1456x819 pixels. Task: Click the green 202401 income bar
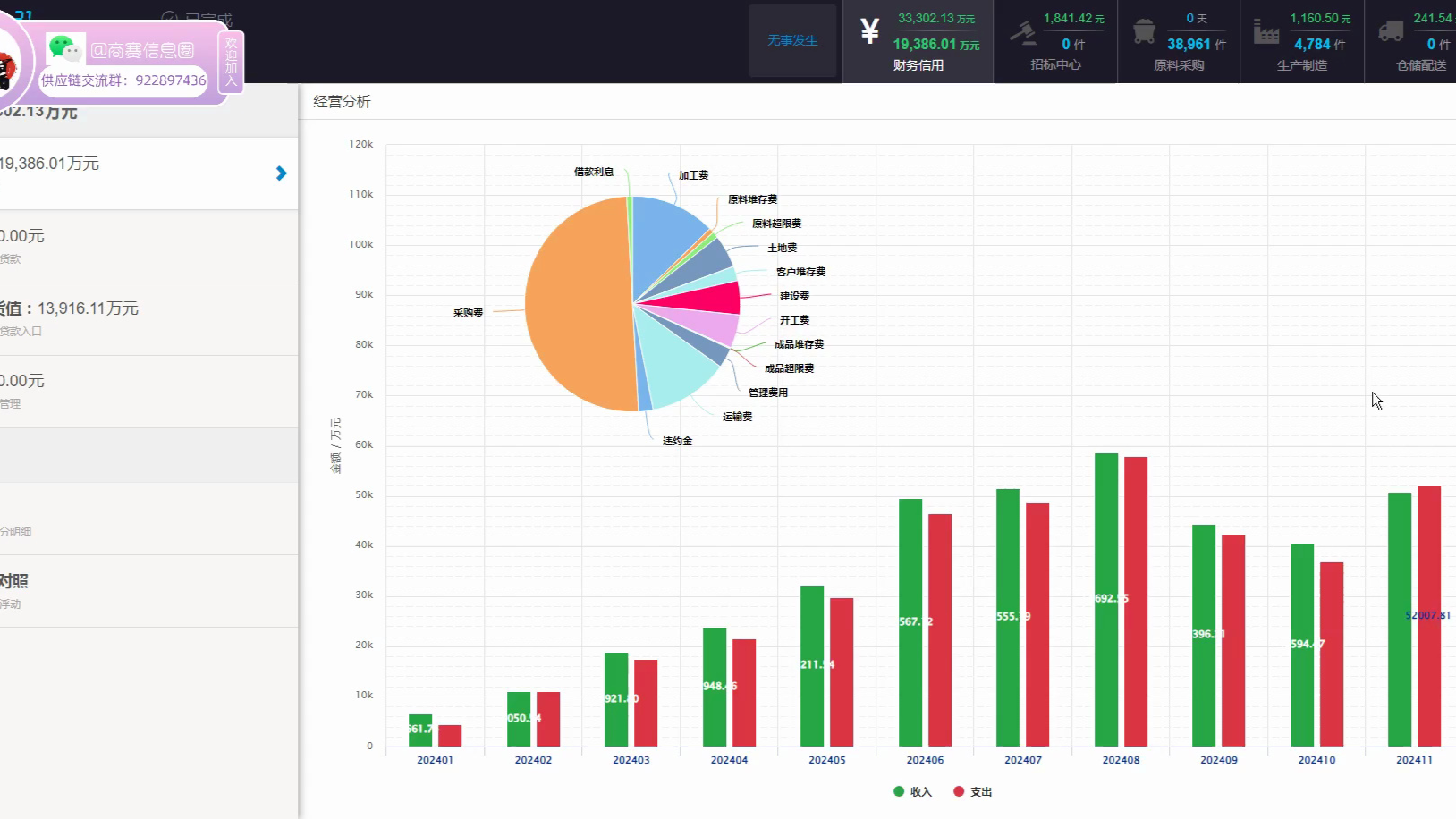(x=420, y=730)
